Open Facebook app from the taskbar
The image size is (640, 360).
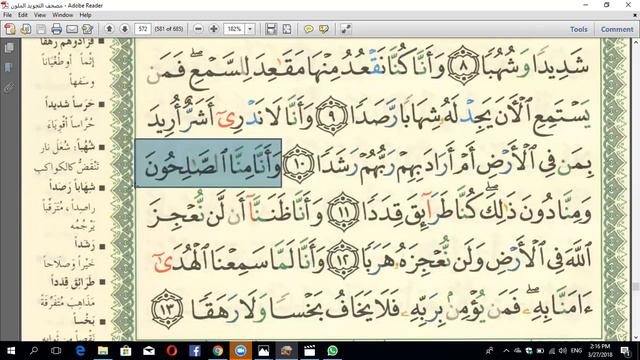(x=195, y=351)
